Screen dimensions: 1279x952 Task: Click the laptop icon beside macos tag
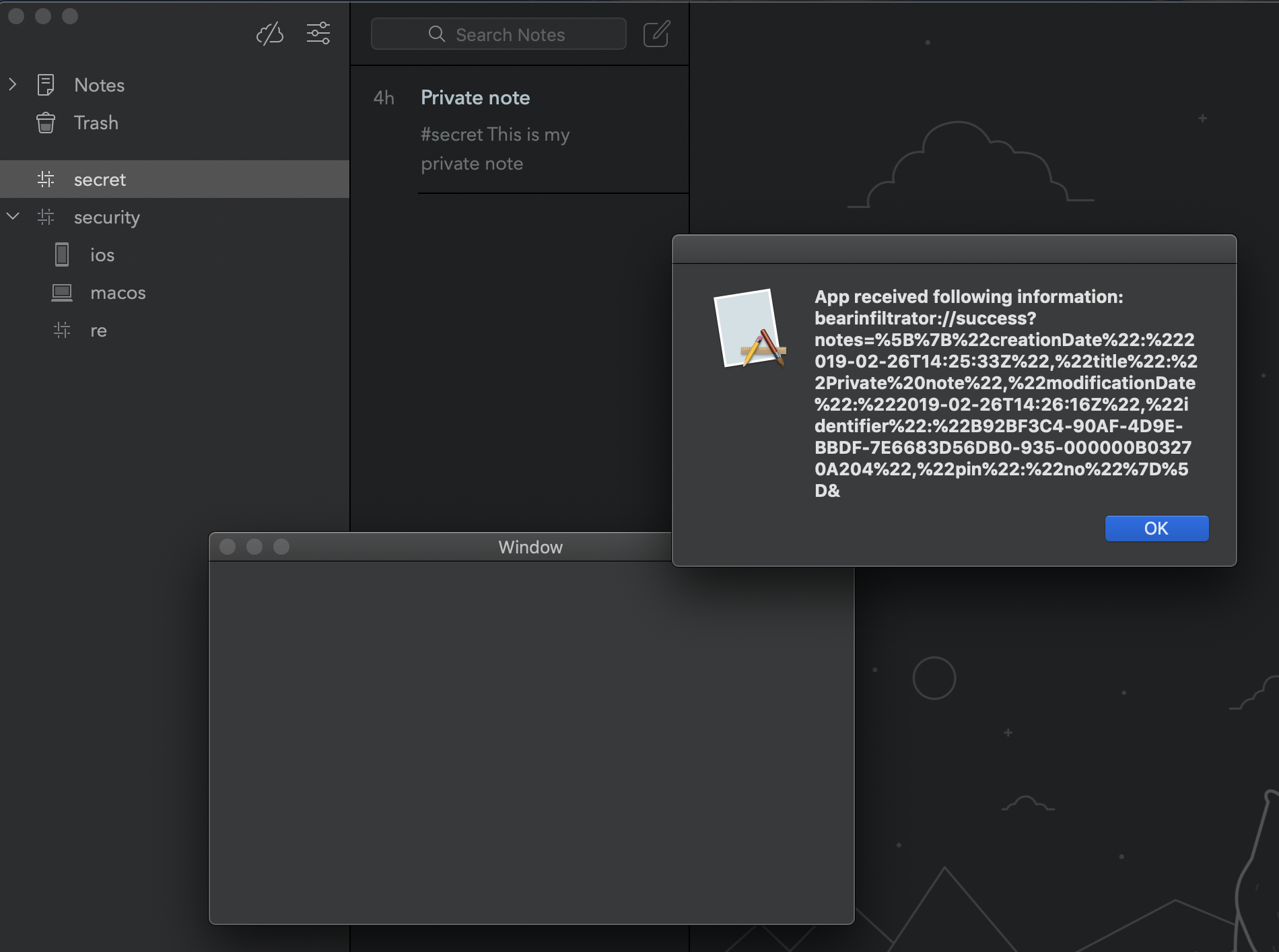click(x=62, y=292)
